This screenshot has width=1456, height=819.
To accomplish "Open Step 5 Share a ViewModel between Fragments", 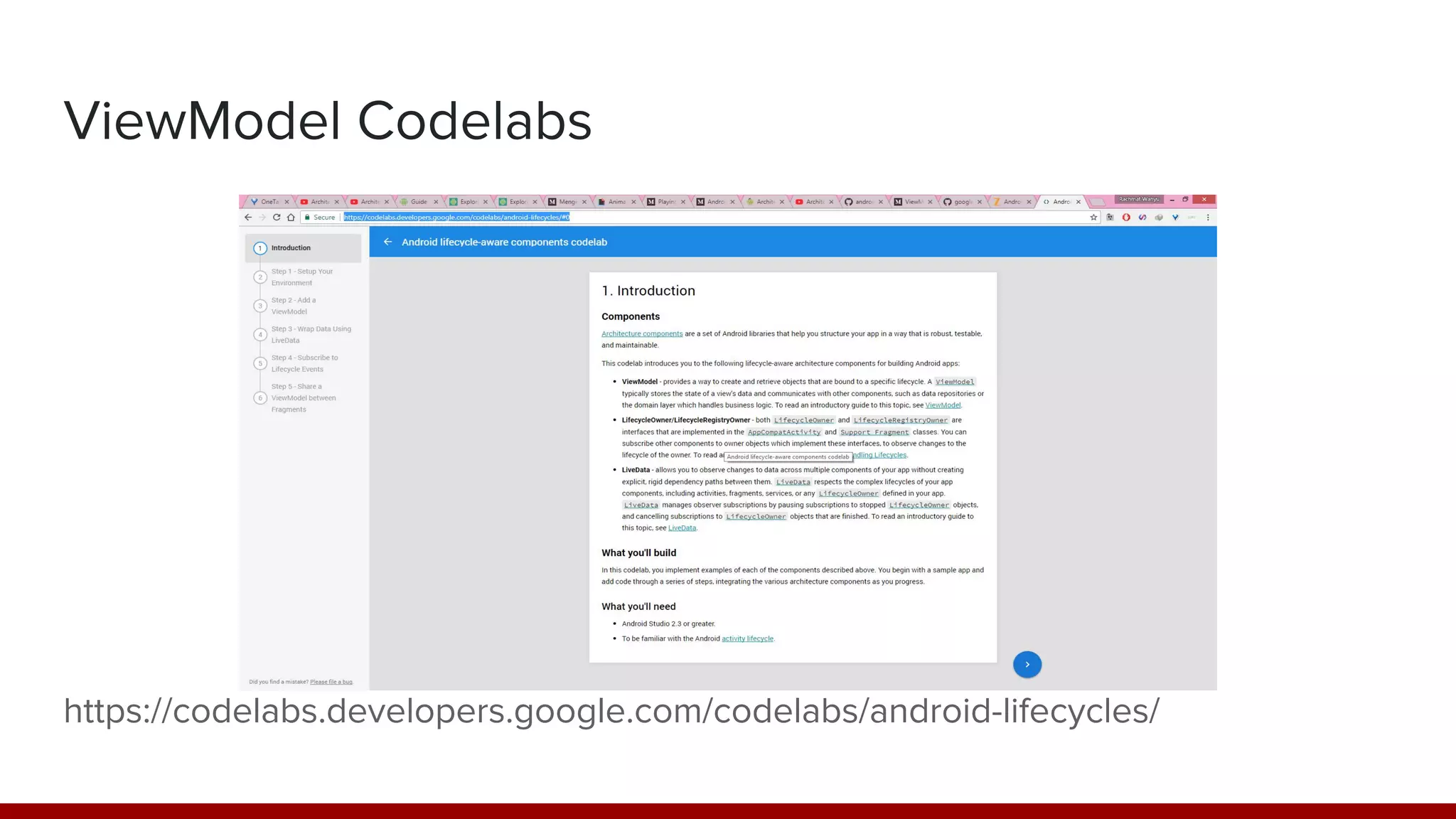I will pos(303,398).
